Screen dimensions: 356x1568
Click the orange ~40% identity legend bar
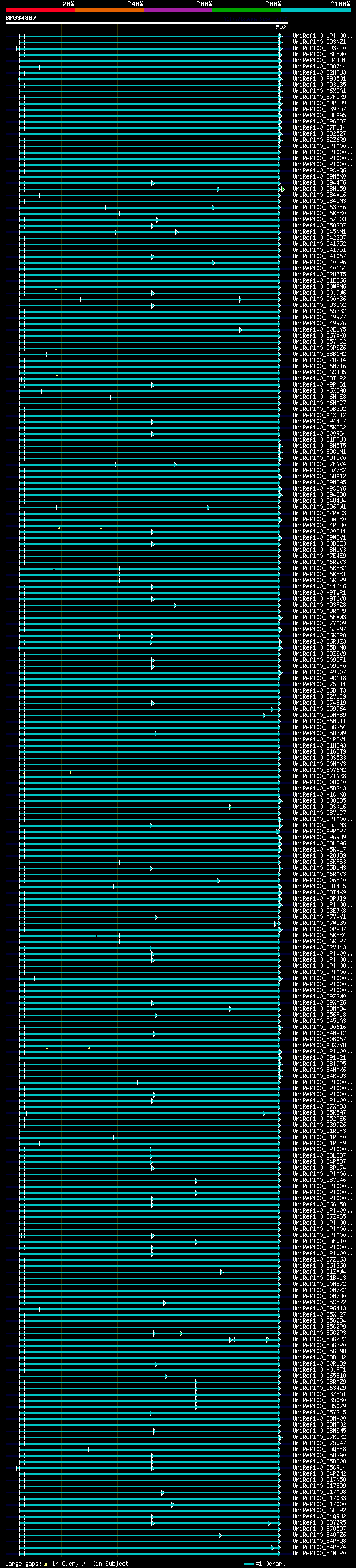[109, 10]
